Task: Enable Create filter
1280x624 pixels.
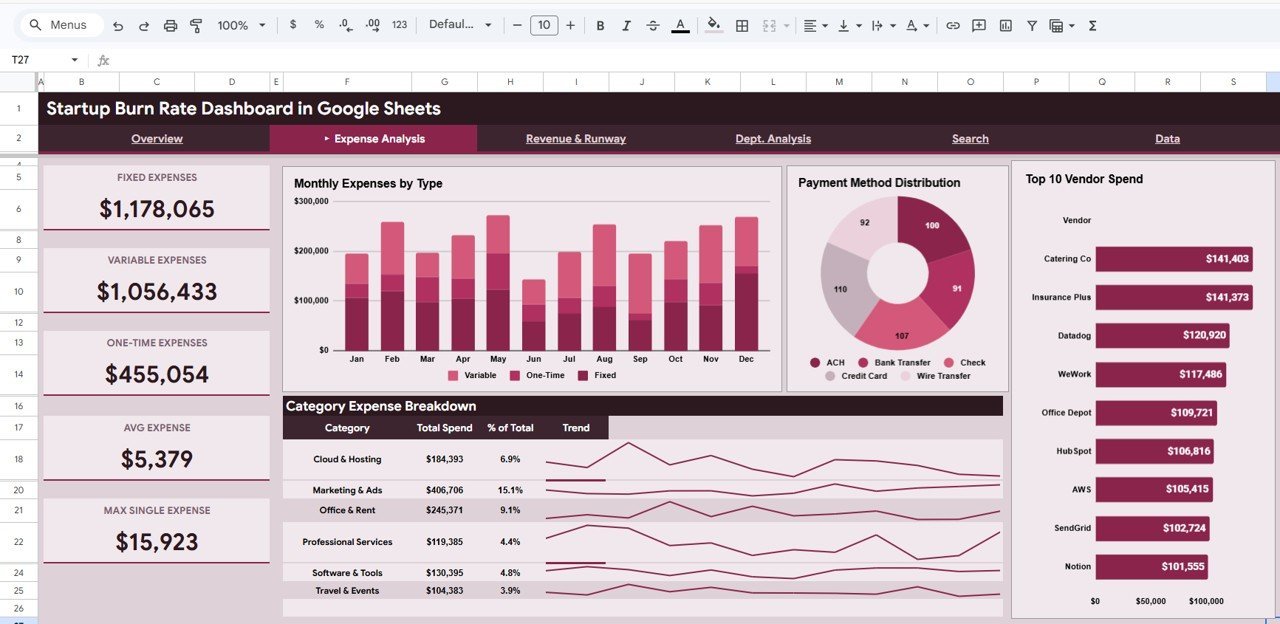Action: [x=1031, y=25]
